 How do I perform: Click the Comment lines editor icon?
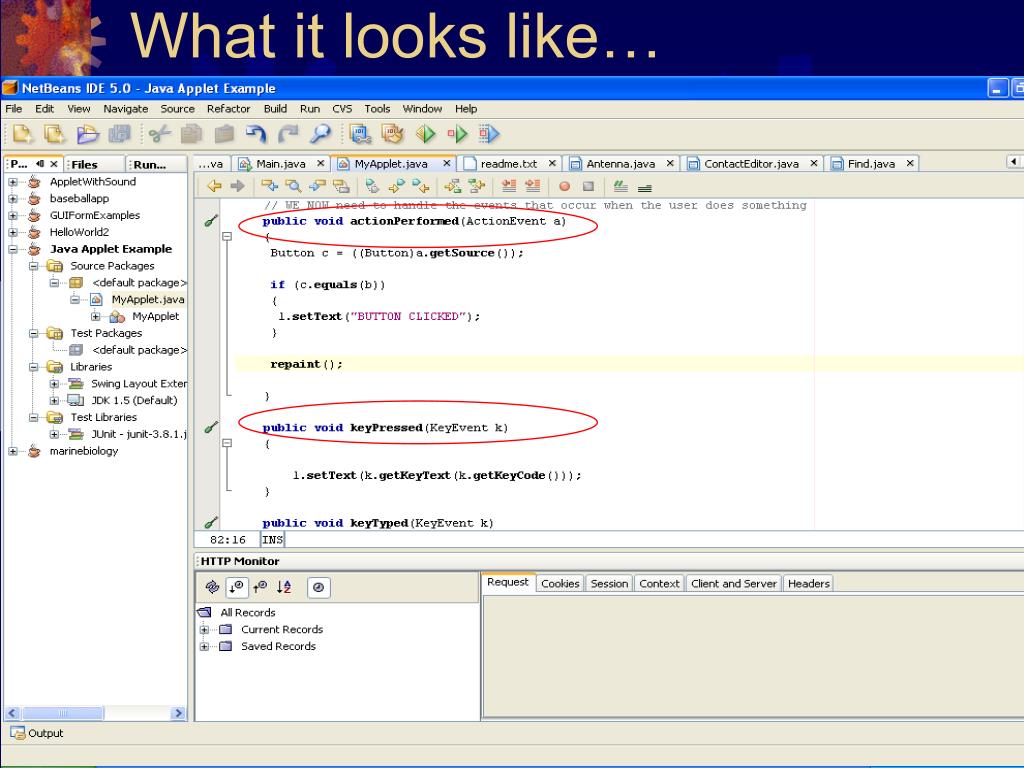620,187
